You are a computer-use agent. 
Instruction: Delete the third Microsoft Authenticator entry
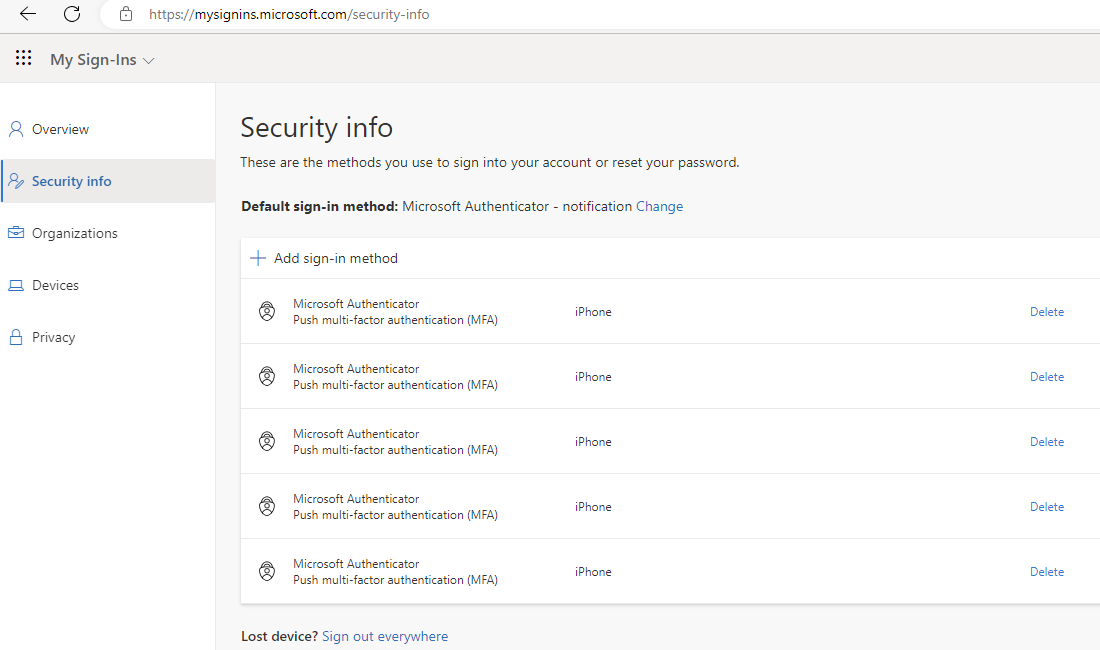point(1047,442)
